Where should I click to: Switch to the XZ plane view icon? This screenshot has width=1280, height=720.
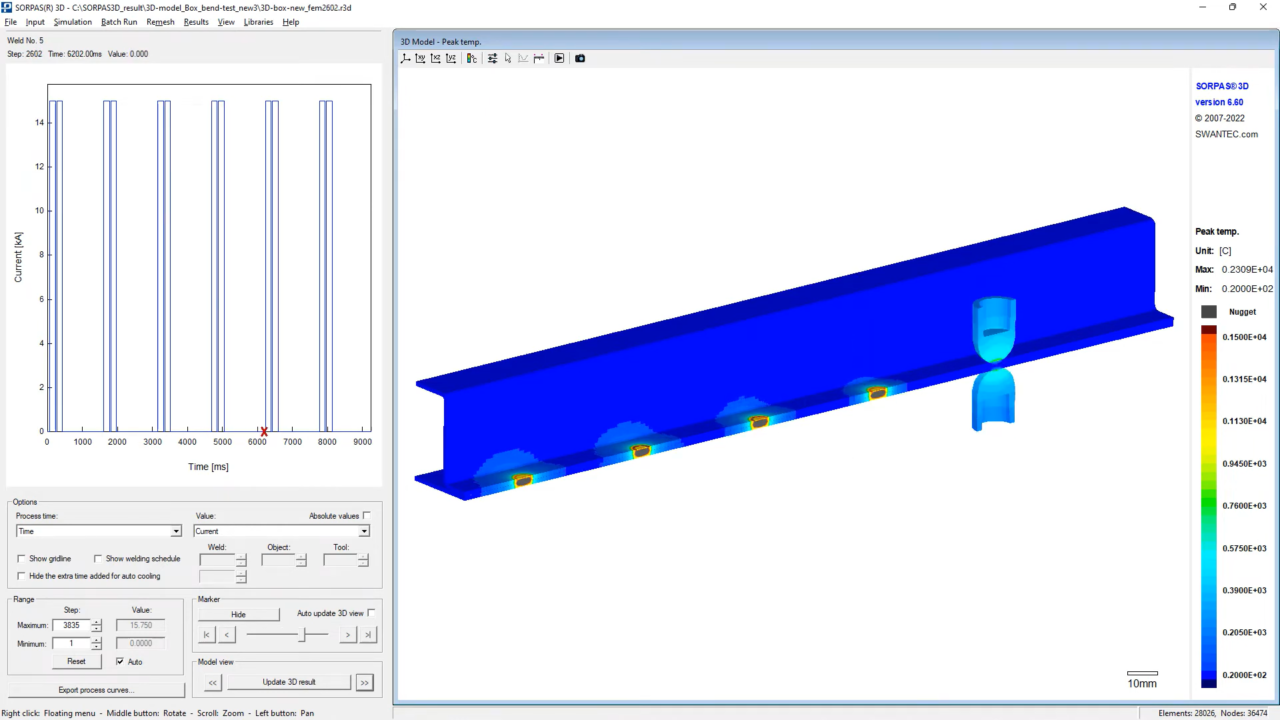pos(436,58)
